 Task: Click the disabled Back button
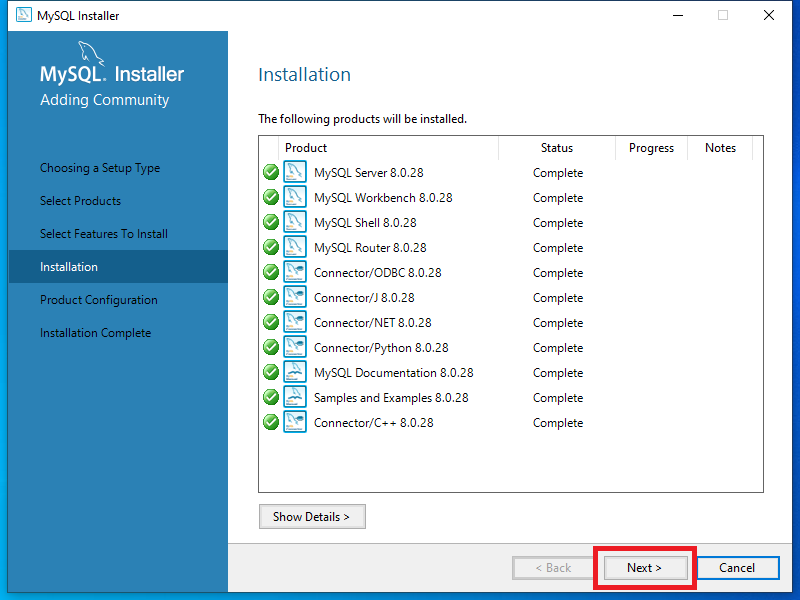pos(554,568)
